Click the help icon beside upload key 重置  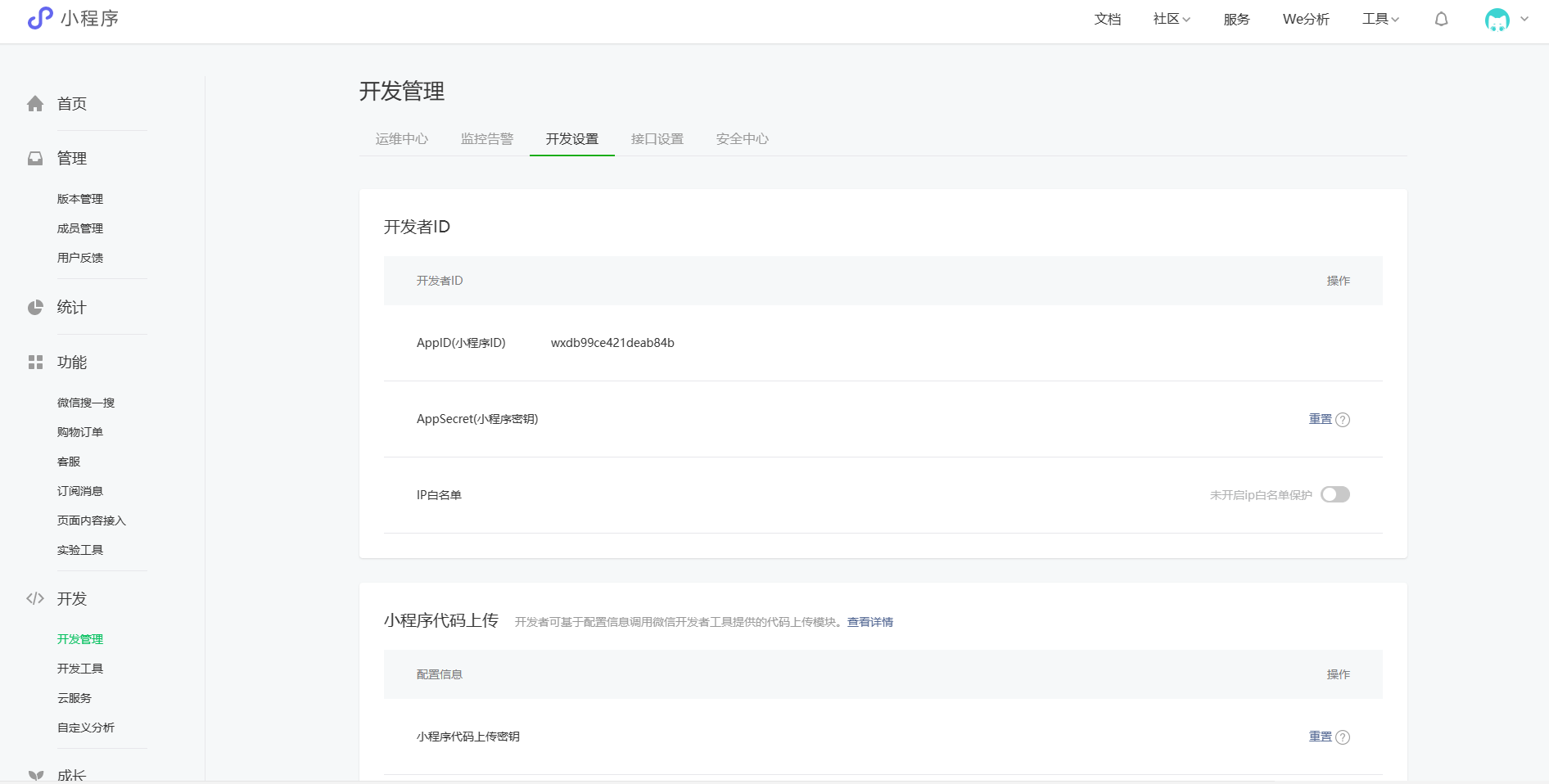click(x=1343, y=737)
